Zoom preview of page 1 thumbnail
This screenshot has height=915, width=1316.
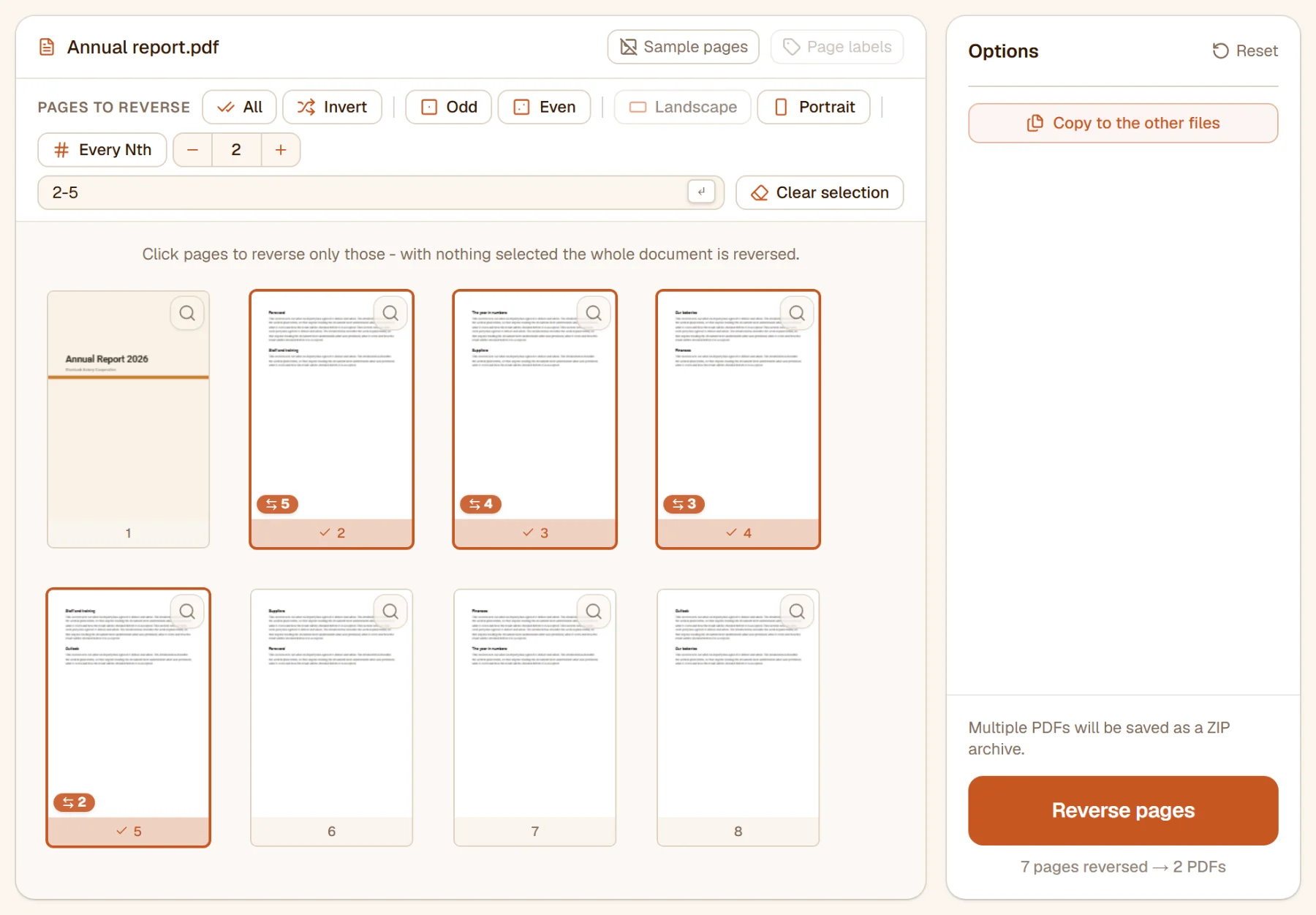coord(187,313)
